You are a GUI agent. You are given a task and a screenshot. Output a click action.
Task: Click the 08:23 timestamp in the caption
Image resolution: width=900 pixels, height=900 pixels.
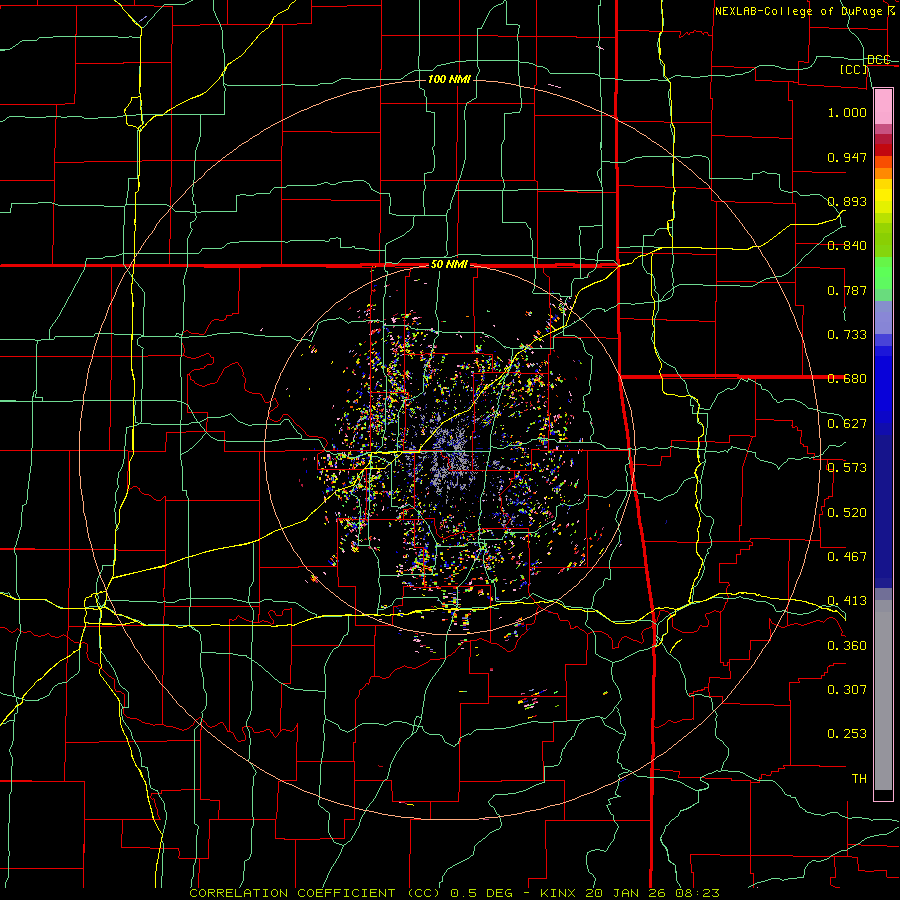click(x=699, y=893)
